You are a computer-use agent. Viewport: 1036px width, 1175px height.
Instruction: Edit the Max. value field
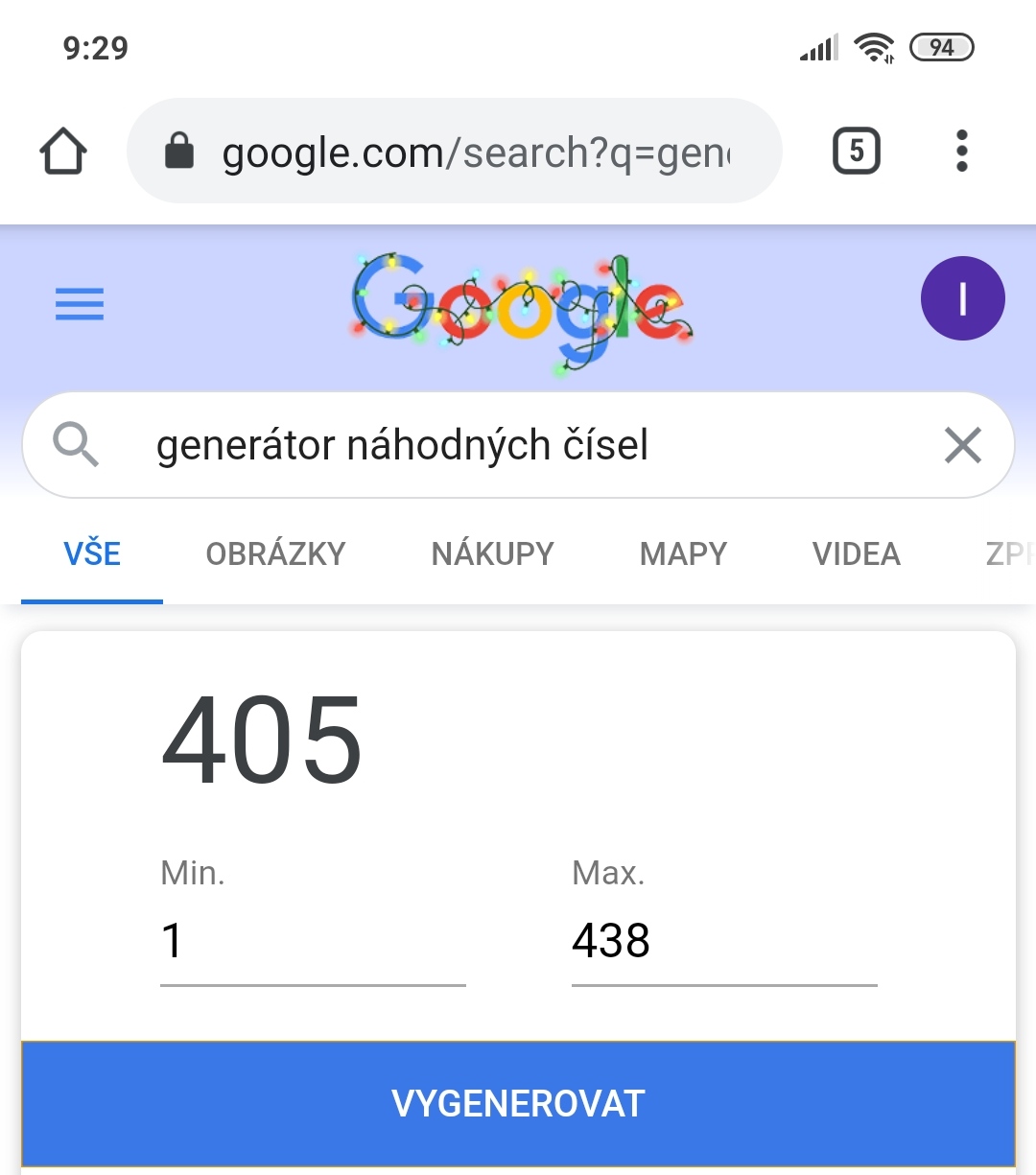tap(723, 941)
